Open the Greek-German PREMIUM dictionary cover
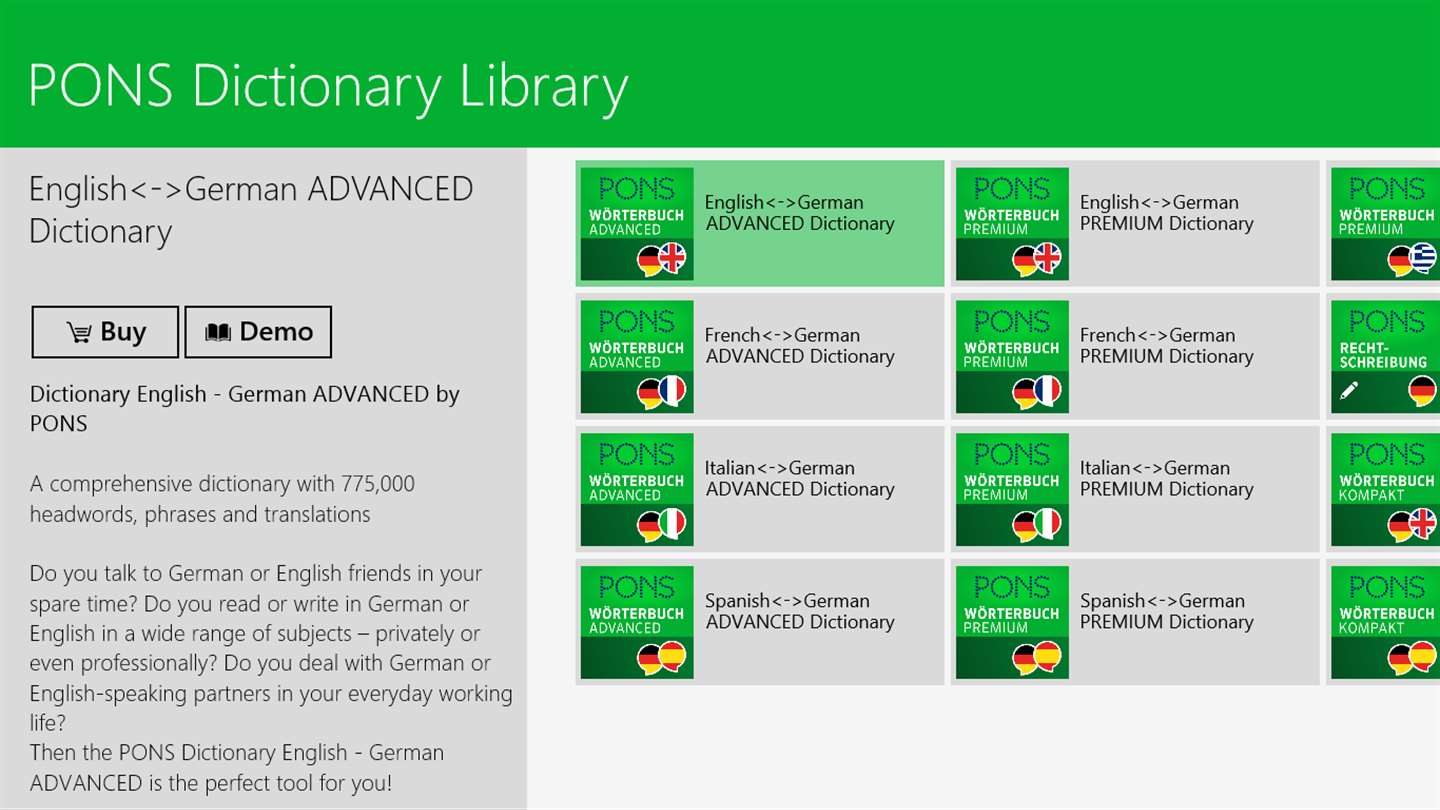 coord(1385,224)
